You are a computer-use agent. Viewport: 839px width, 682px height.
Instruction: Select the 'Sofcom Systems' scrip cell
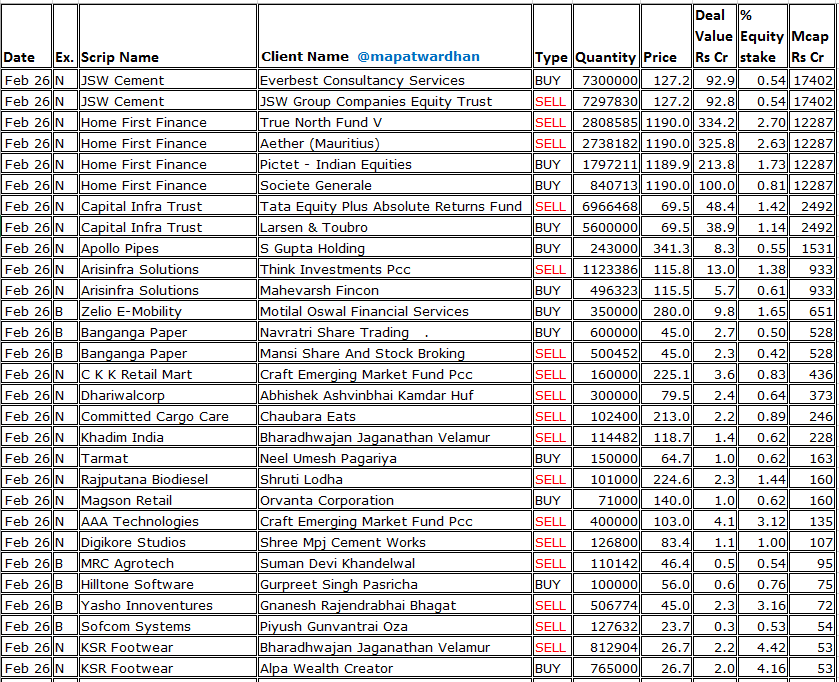tap(167, 626)
